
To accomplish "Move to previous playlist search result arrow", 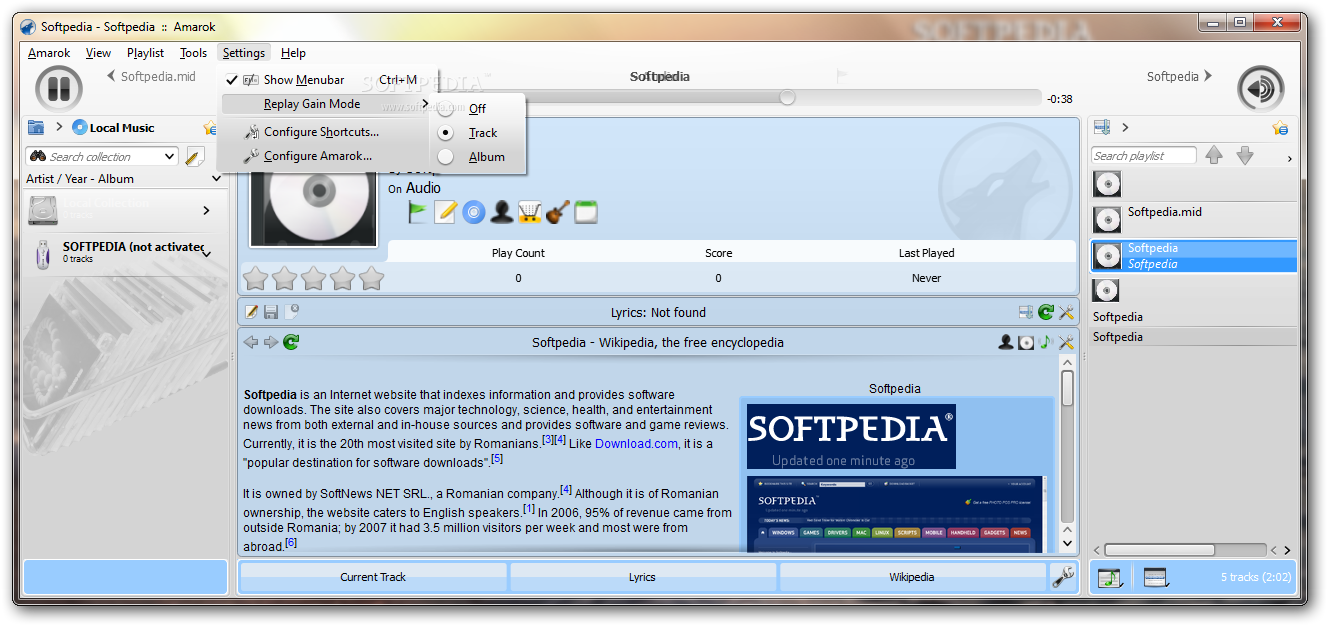I will click(1214, 155).
